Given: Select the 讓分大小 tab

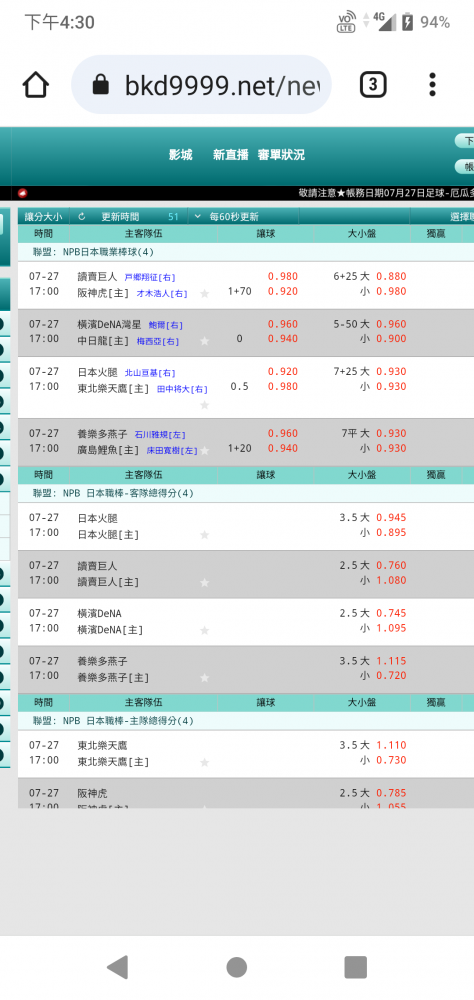Looking at the screenshot, I should pyautogui.click(x=43, y=217).
